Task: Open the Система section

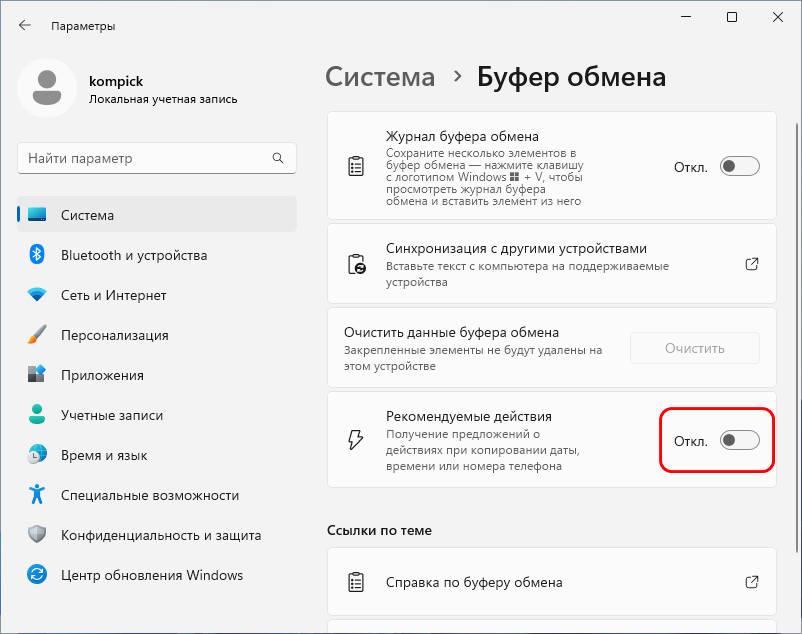Action: coord(157,215)
